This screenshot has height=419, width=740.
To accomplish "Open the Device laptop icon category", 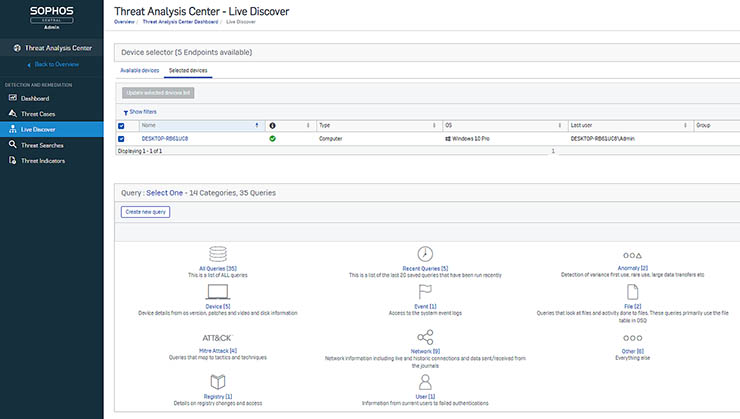I will coord(218,292).
